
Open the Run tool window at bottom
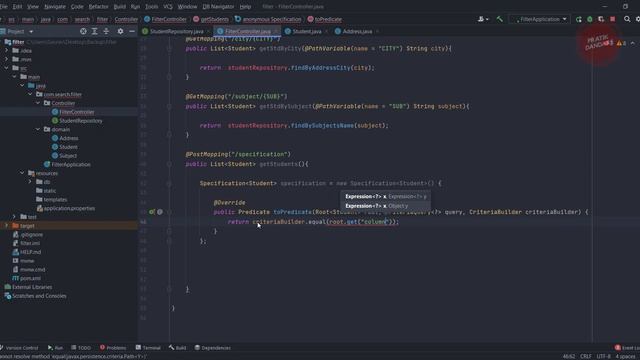point(55,348)
